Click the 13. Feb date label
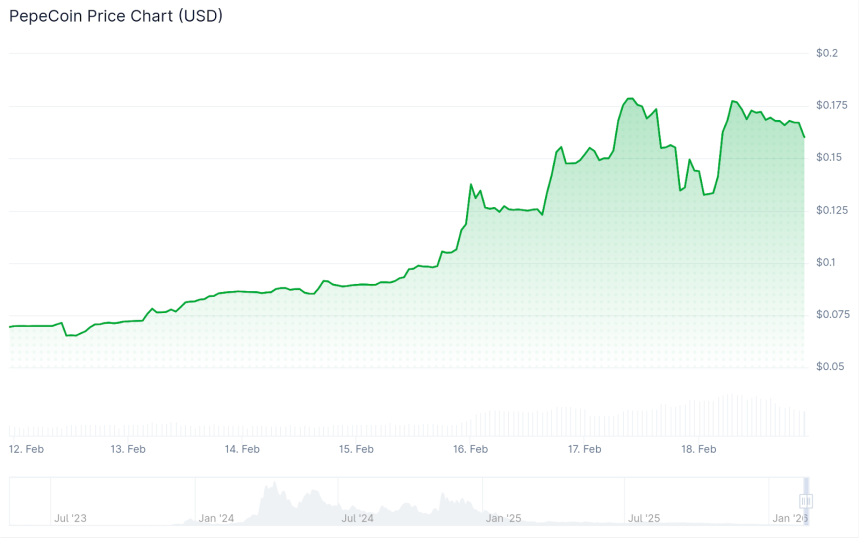 click(x=128, y=449)
